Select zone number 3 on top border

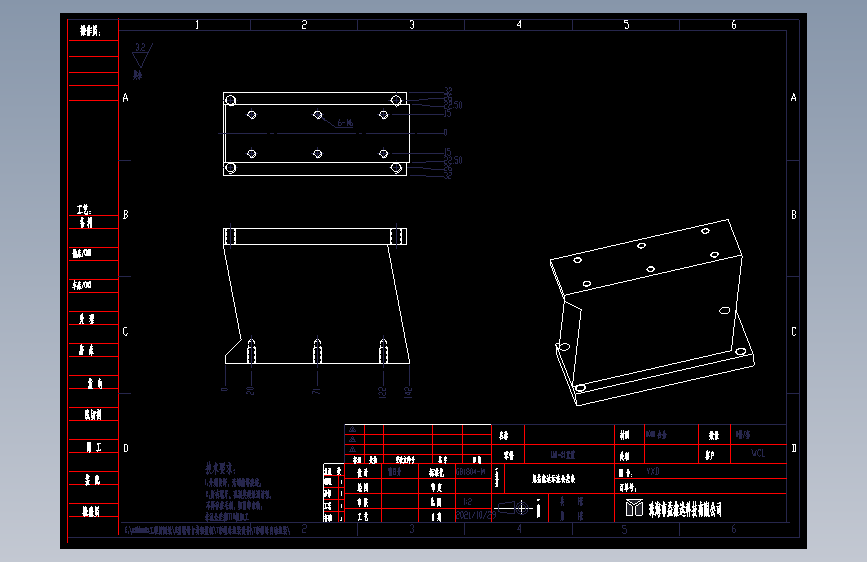point(412,25)
